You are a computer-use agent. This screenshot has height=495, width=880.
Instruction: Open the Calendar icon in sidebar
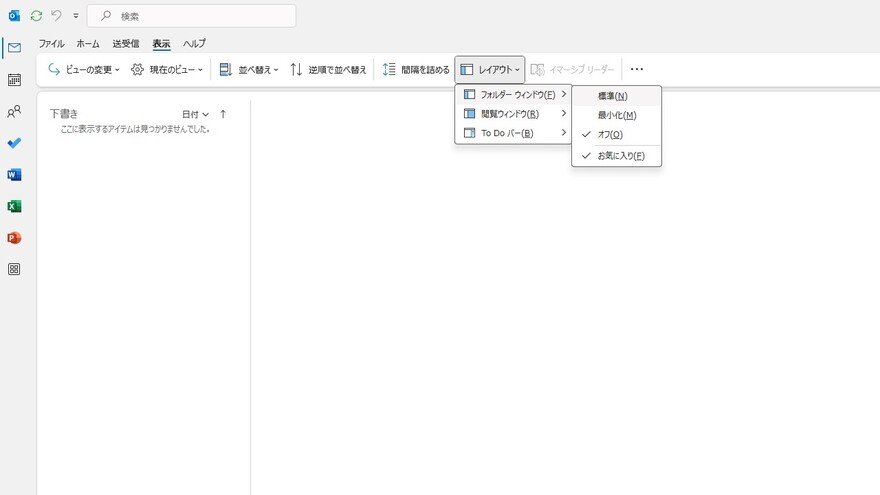point(14,80)
